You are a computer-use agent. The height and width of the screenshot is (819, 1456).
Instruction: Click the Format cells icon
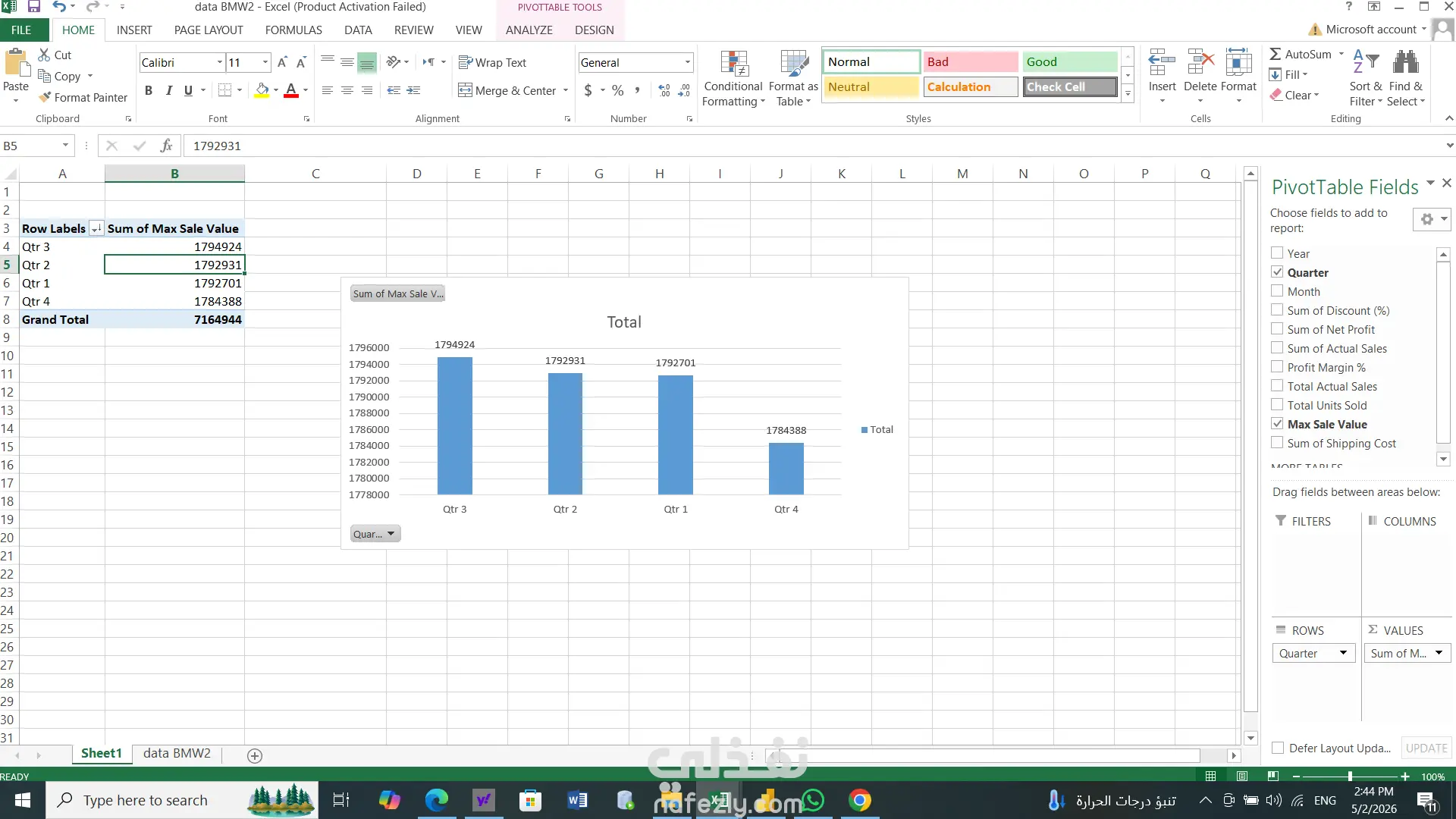click(1238, 62)
